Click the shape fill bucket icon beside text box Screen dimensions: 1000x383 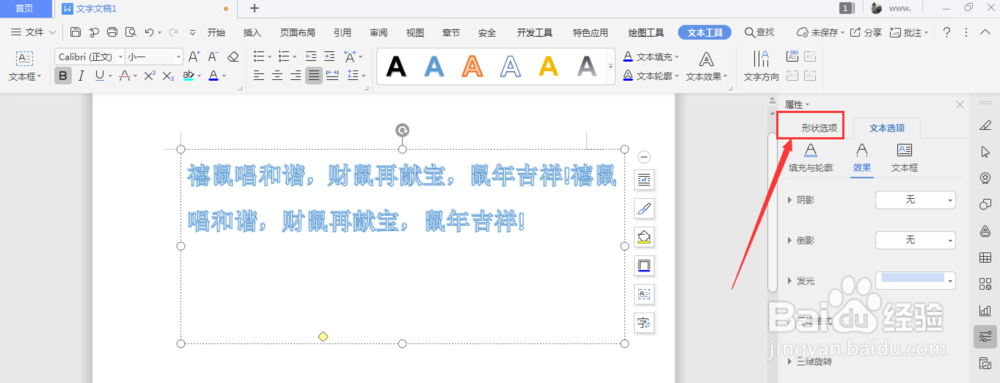(x=644, y=237)
